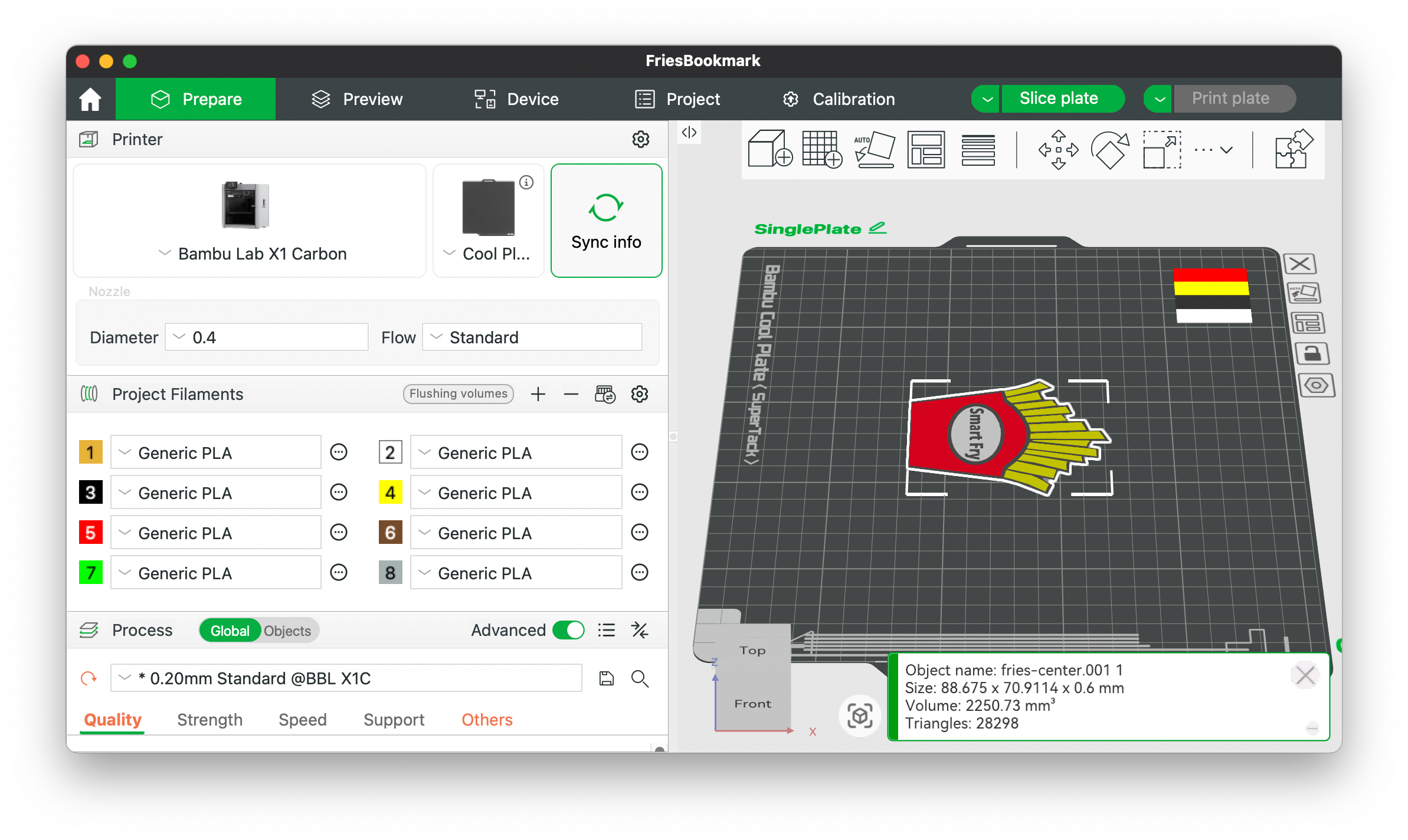1408x840 pixels.
Task: Click Arrange all objects in top toolbar
Action: [926, 149]
